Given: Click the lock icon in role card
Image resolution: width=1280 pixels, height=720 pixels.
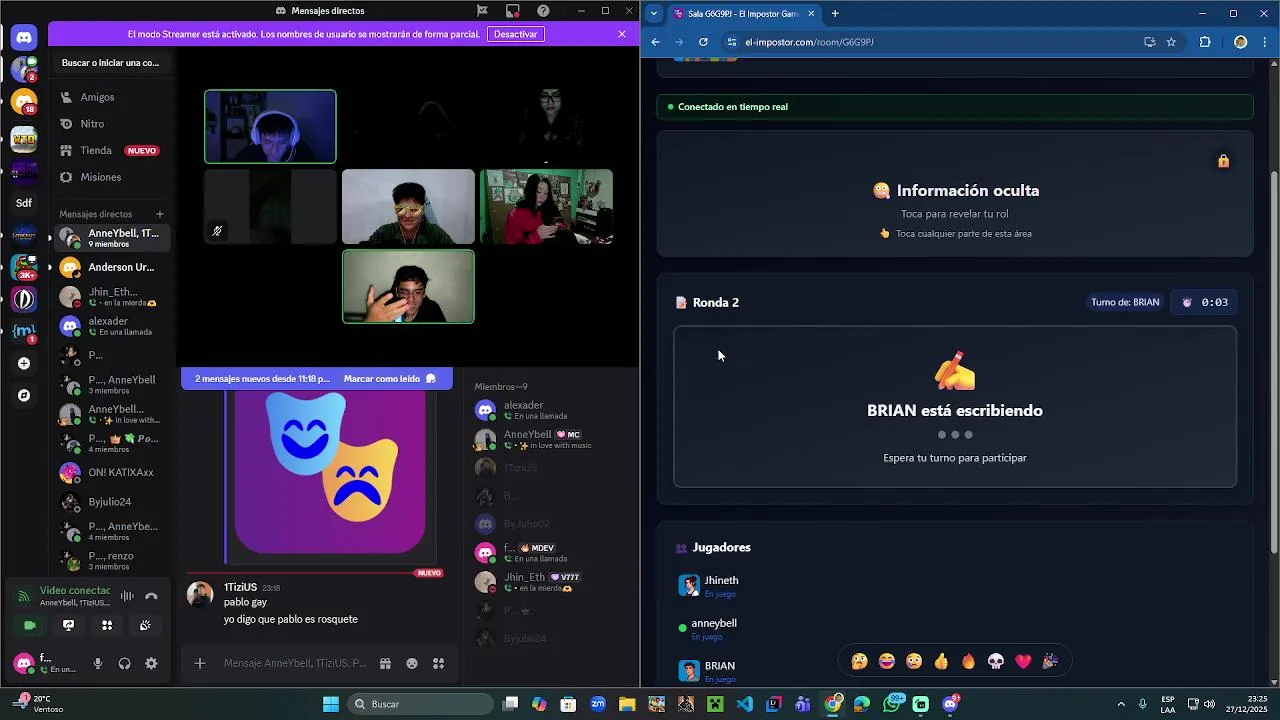Looking at the screenshot, I should (x=1223, y=161).
